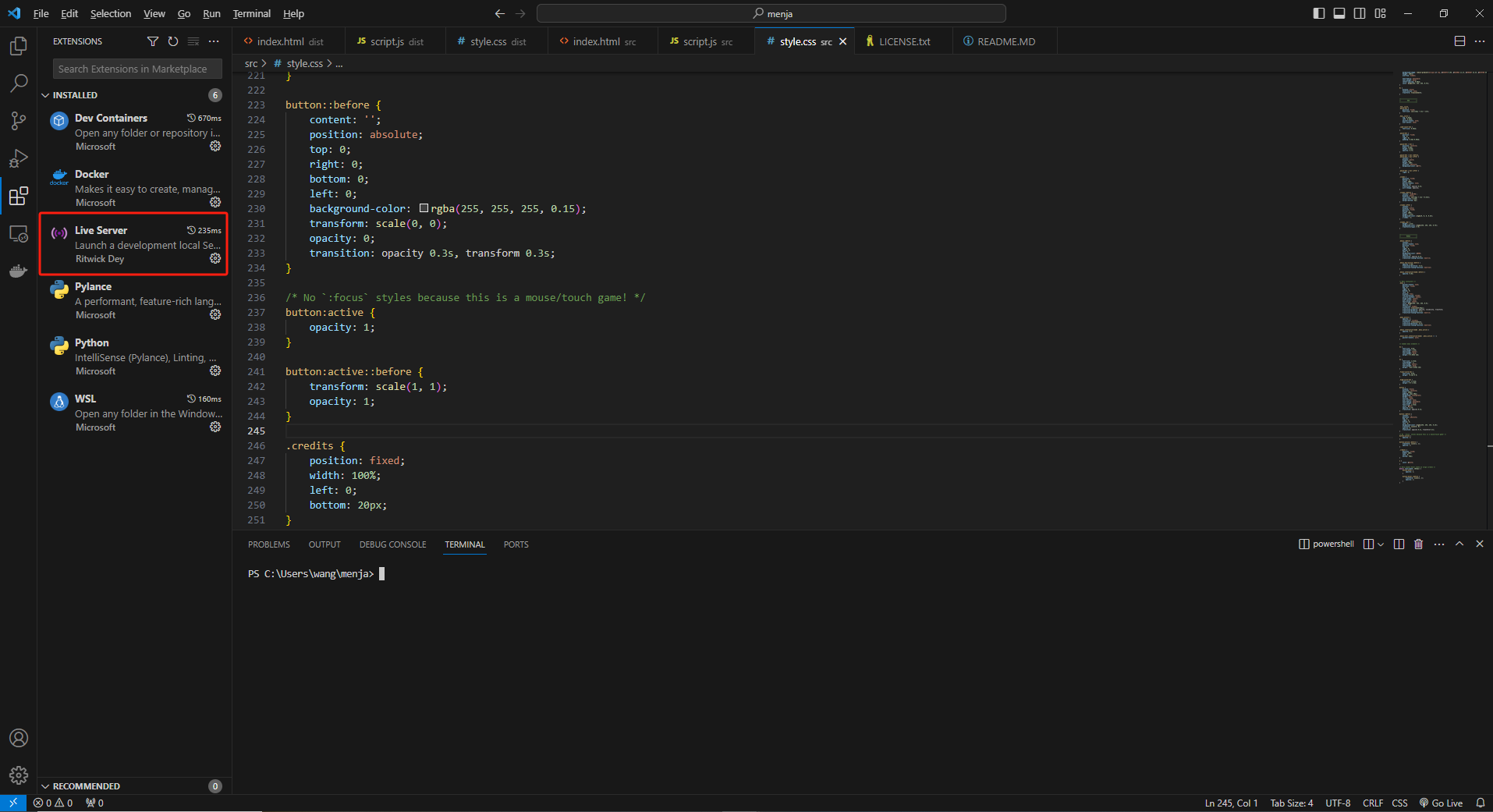Change language mode from CSS
The width and height of the screenshot is (1493, 812).
(x=1399, y=803)
